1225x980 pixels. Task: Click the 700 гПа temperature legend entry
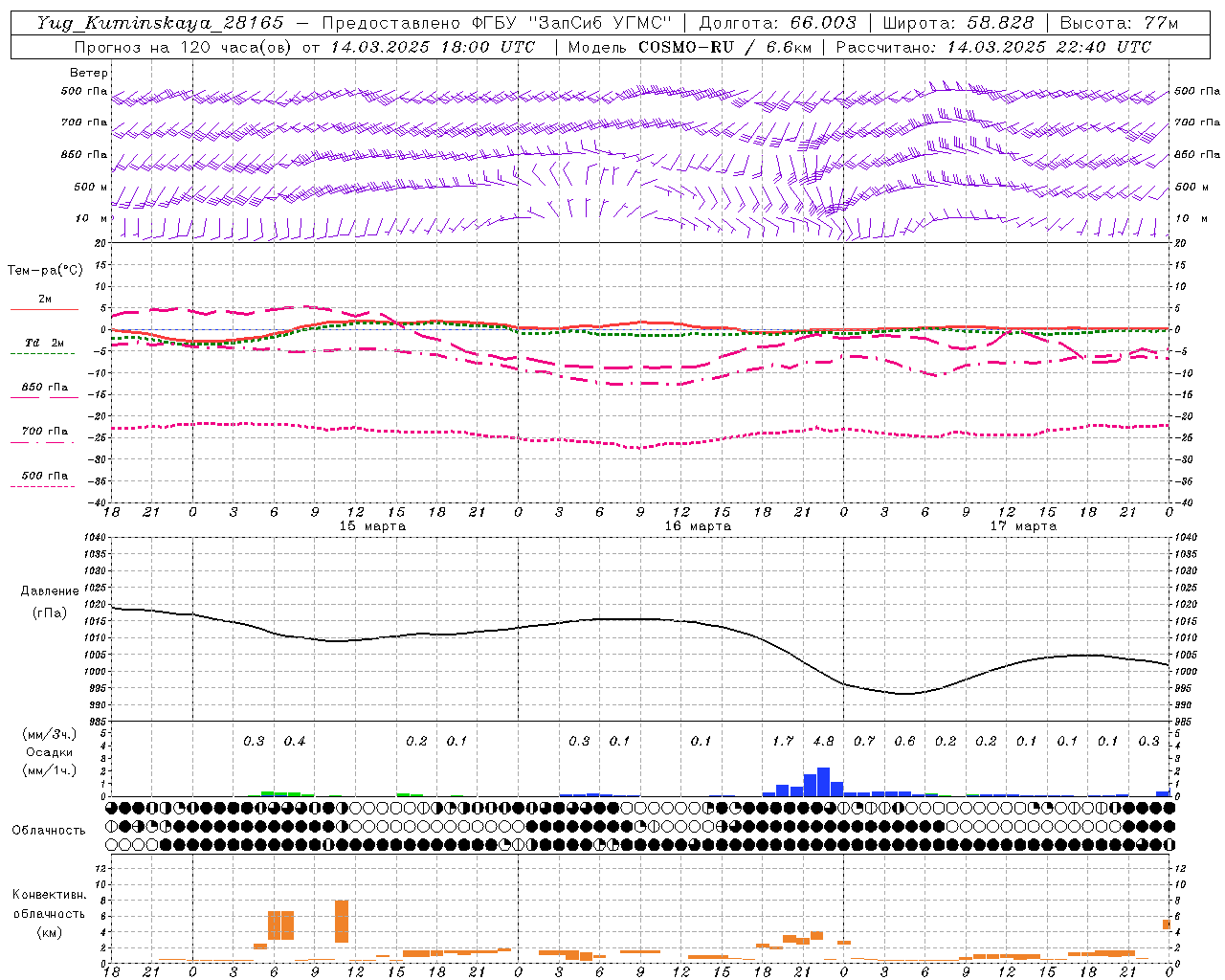pos(45,432)
